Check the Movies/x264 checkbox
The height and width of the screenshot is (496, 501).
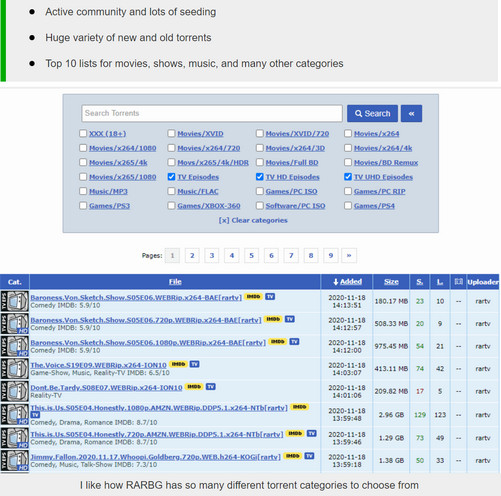(348, 134)
